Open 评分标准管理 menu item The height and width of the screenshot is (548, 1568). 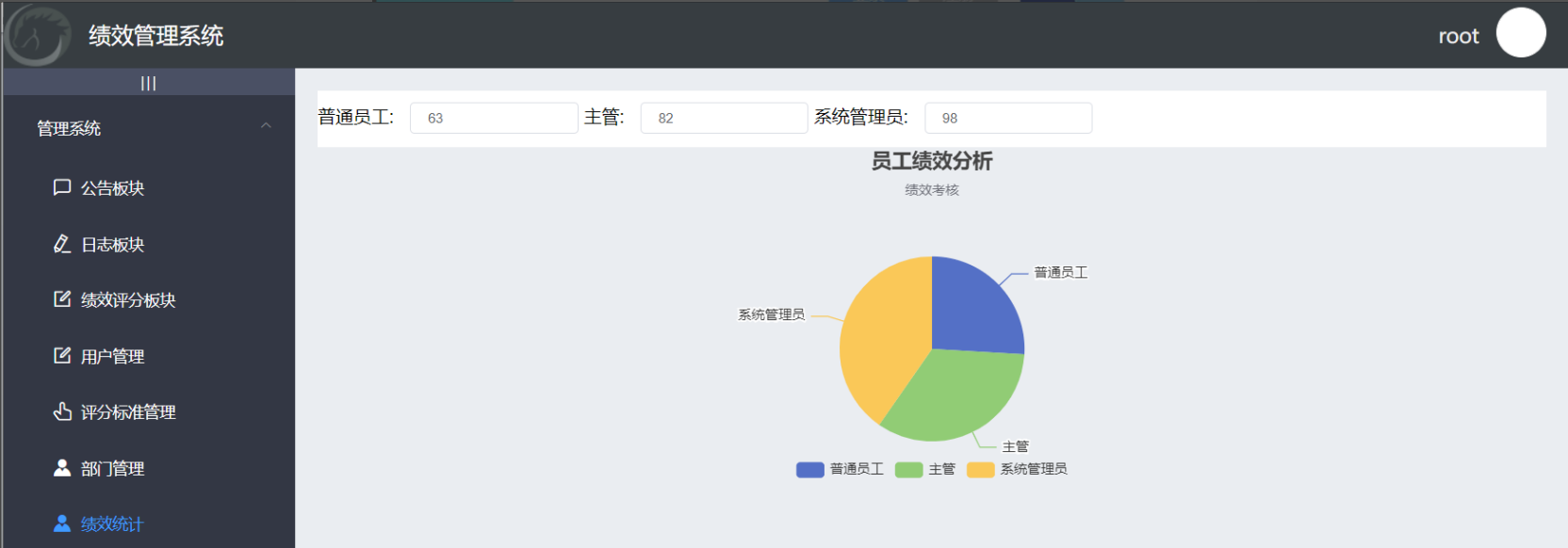[x=149, y=411]
